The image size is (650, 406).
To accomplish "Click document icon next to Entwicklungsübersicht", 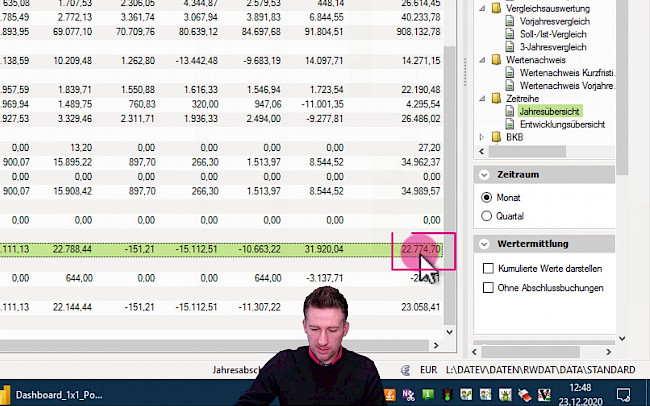I will [x=510, y=124].
